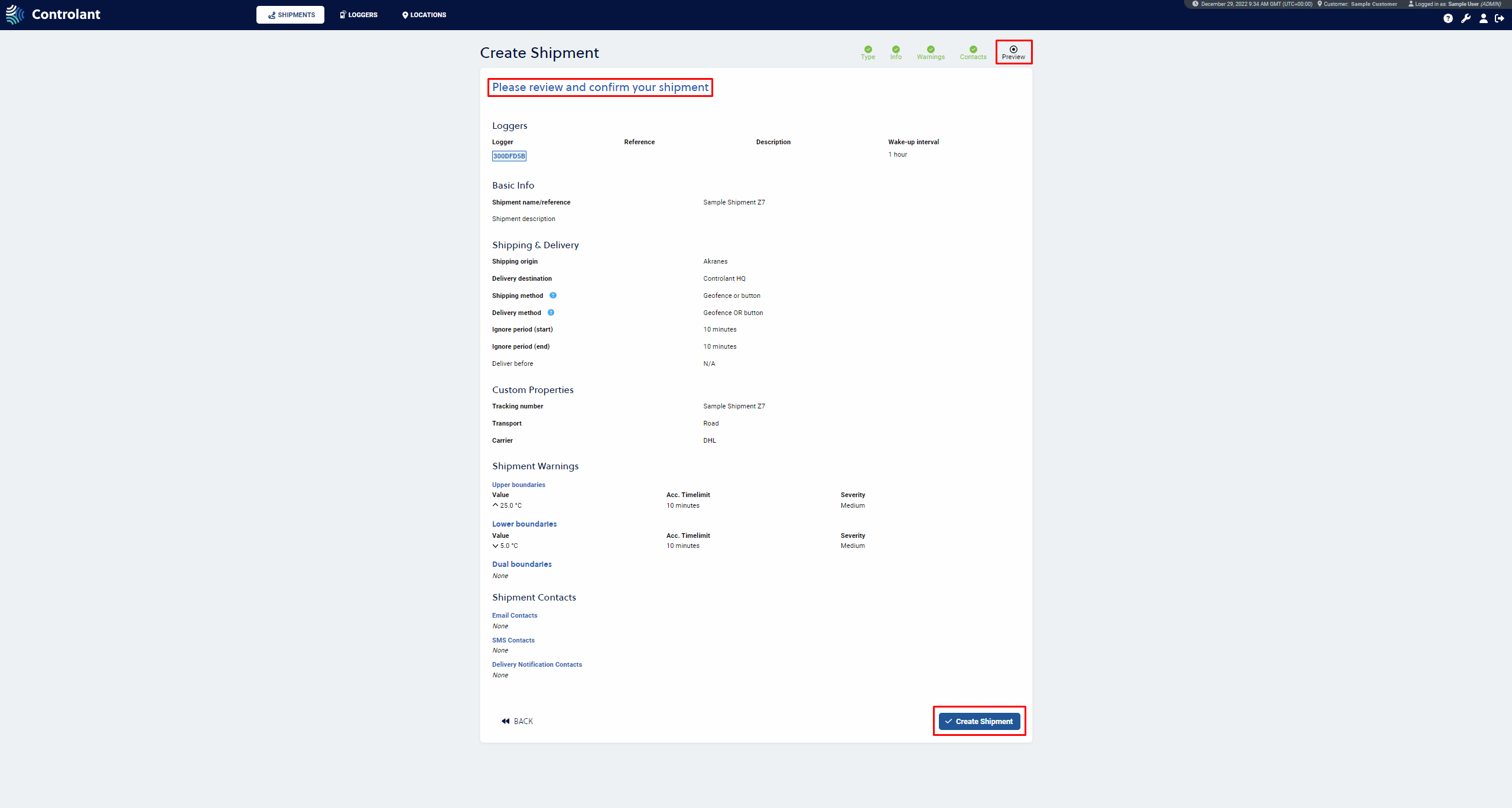This screenshot has height=808, width=1512.
Task: Click the Basic Info name value 'Sample Shipment Z7'
Action: point(734,202)
